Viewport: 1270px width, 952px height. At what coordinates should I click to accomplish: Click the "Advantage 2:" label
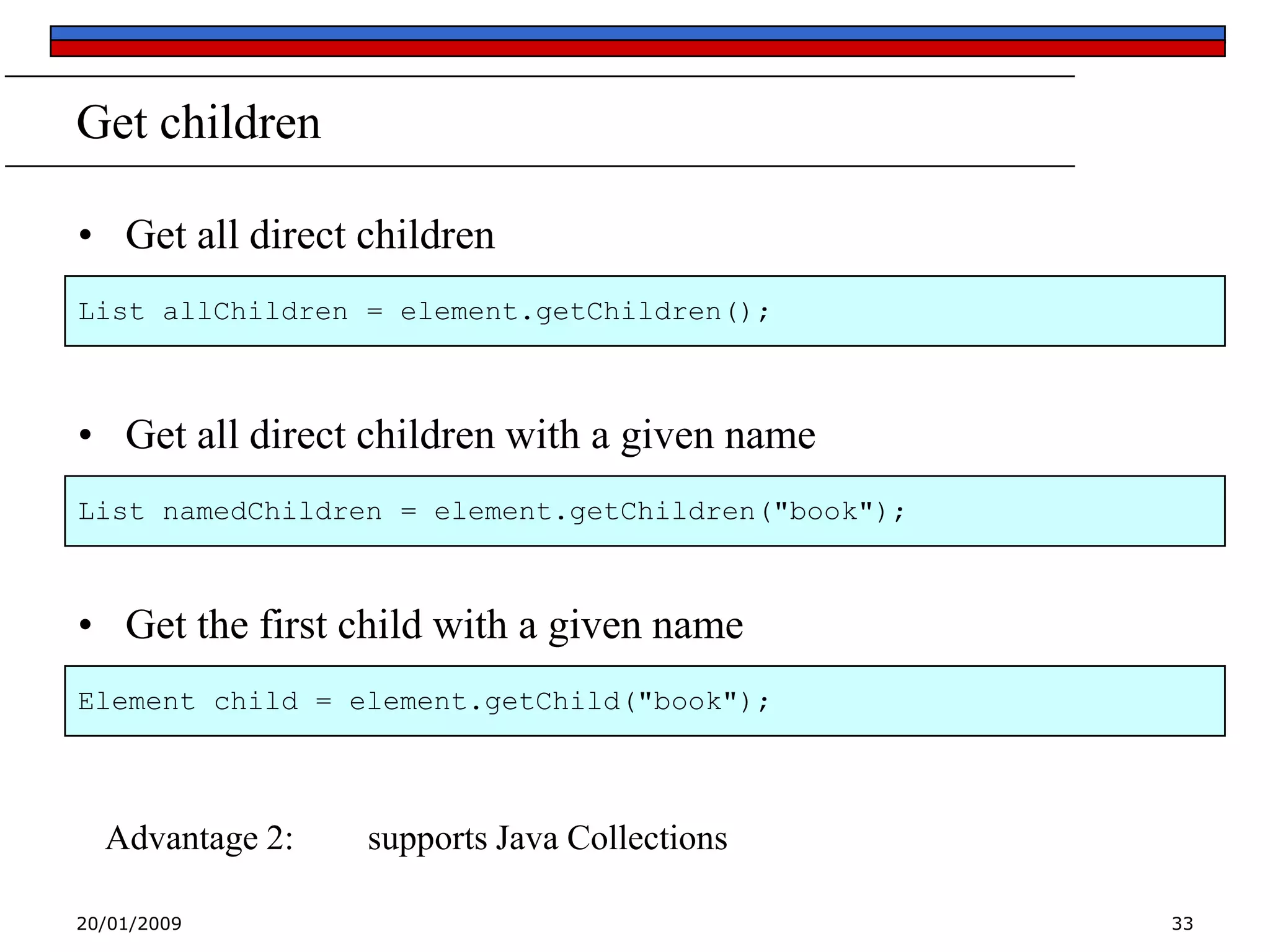tap(199, 838)
